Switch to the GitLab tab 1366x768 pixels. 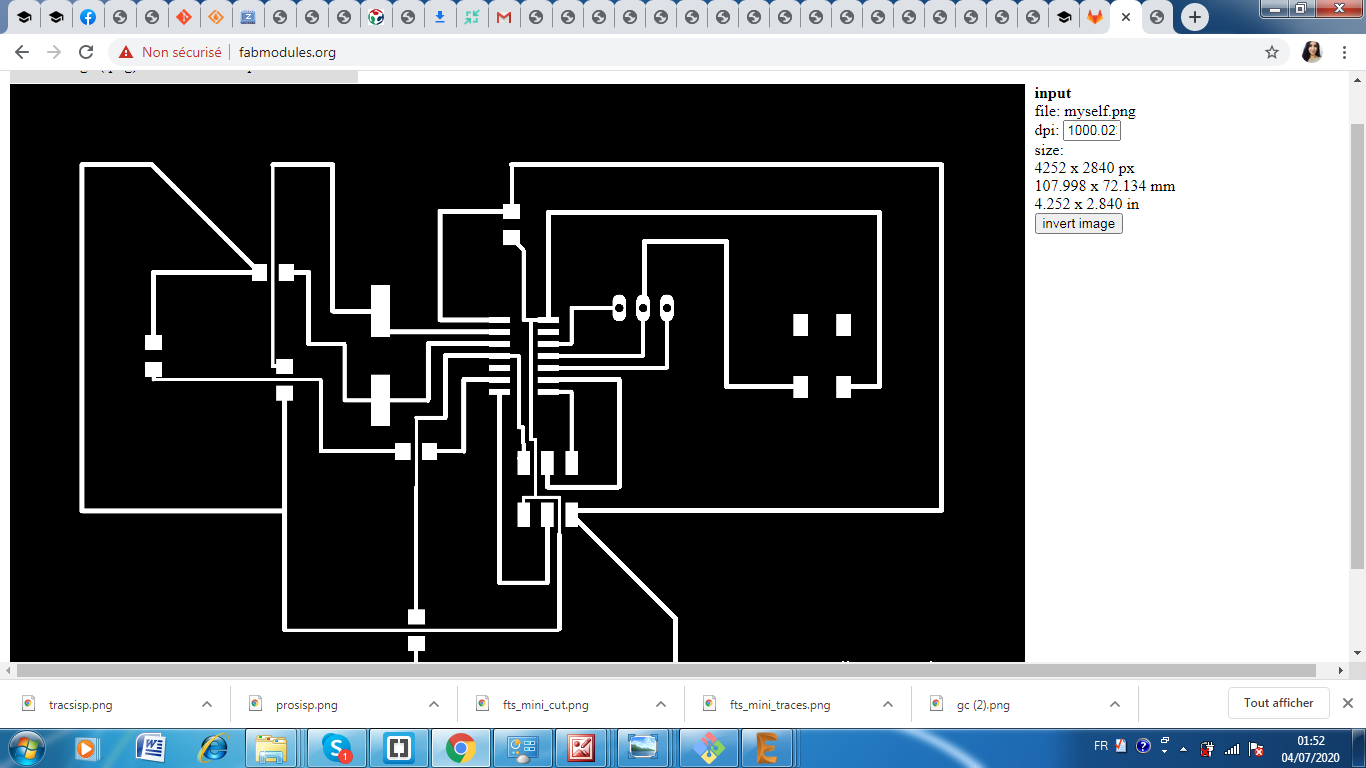pos(1096,17)
